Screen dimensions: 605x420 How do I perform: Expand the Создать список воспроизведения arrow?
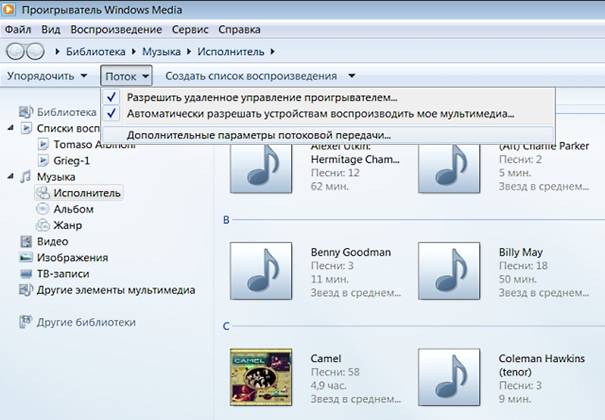coord(351,76)
